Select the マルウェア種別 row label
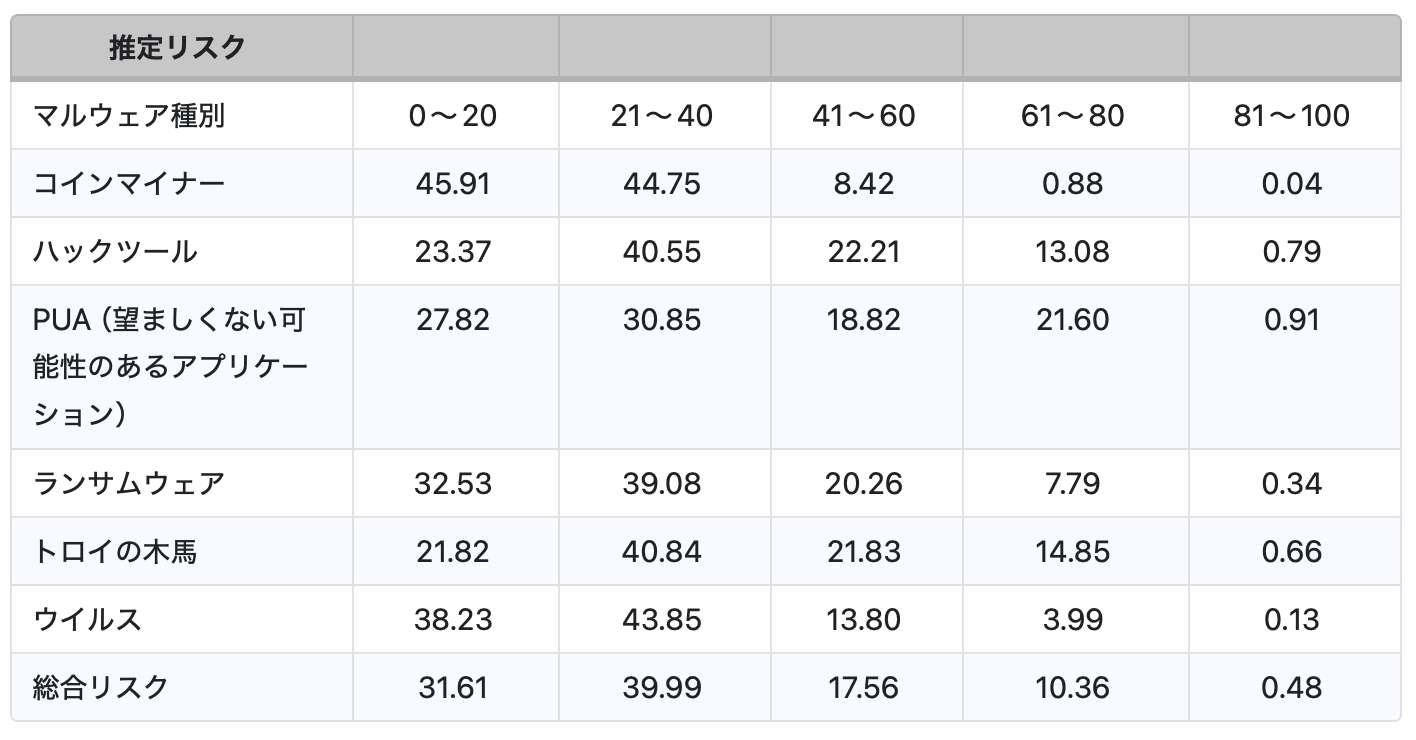1416x740 pixels. pos(129,116)
